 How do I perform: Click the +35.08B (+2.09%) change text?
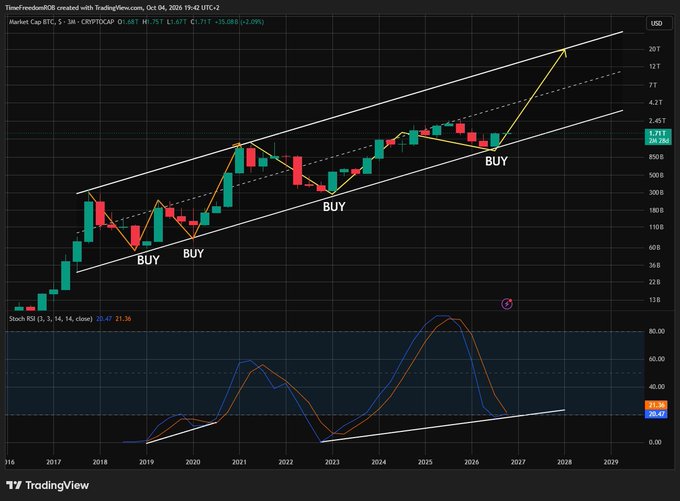240,22
